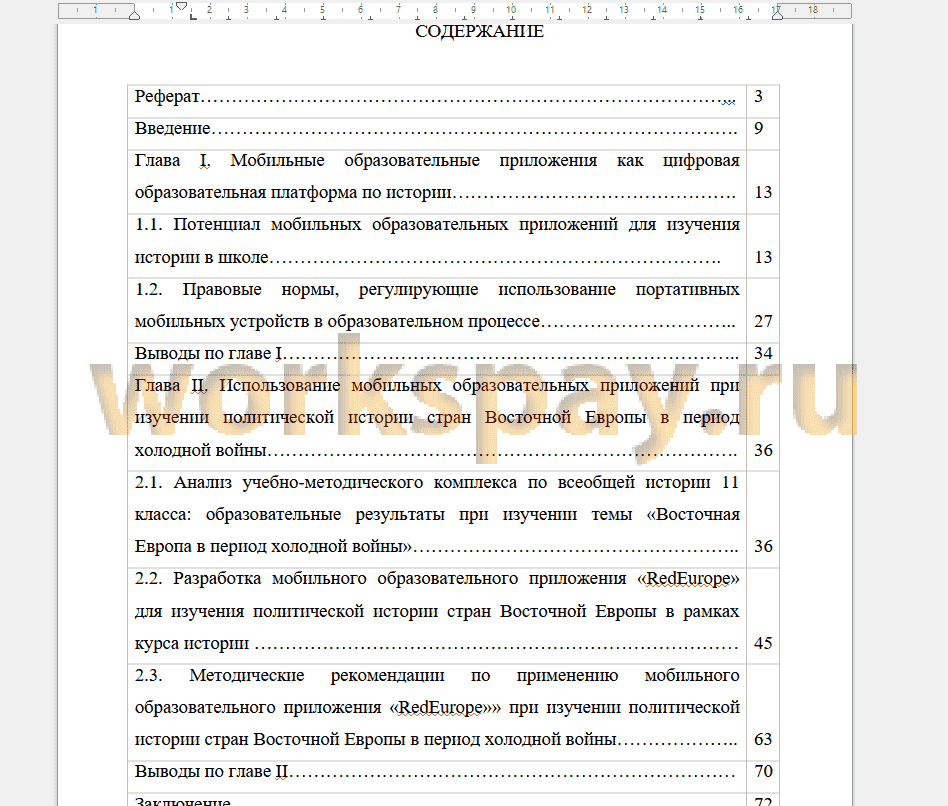The width and height of the screenshot is (948, 806).
Task: Click the heading "СОДЕРЖАНИЕ"
Action: point(479,31)
